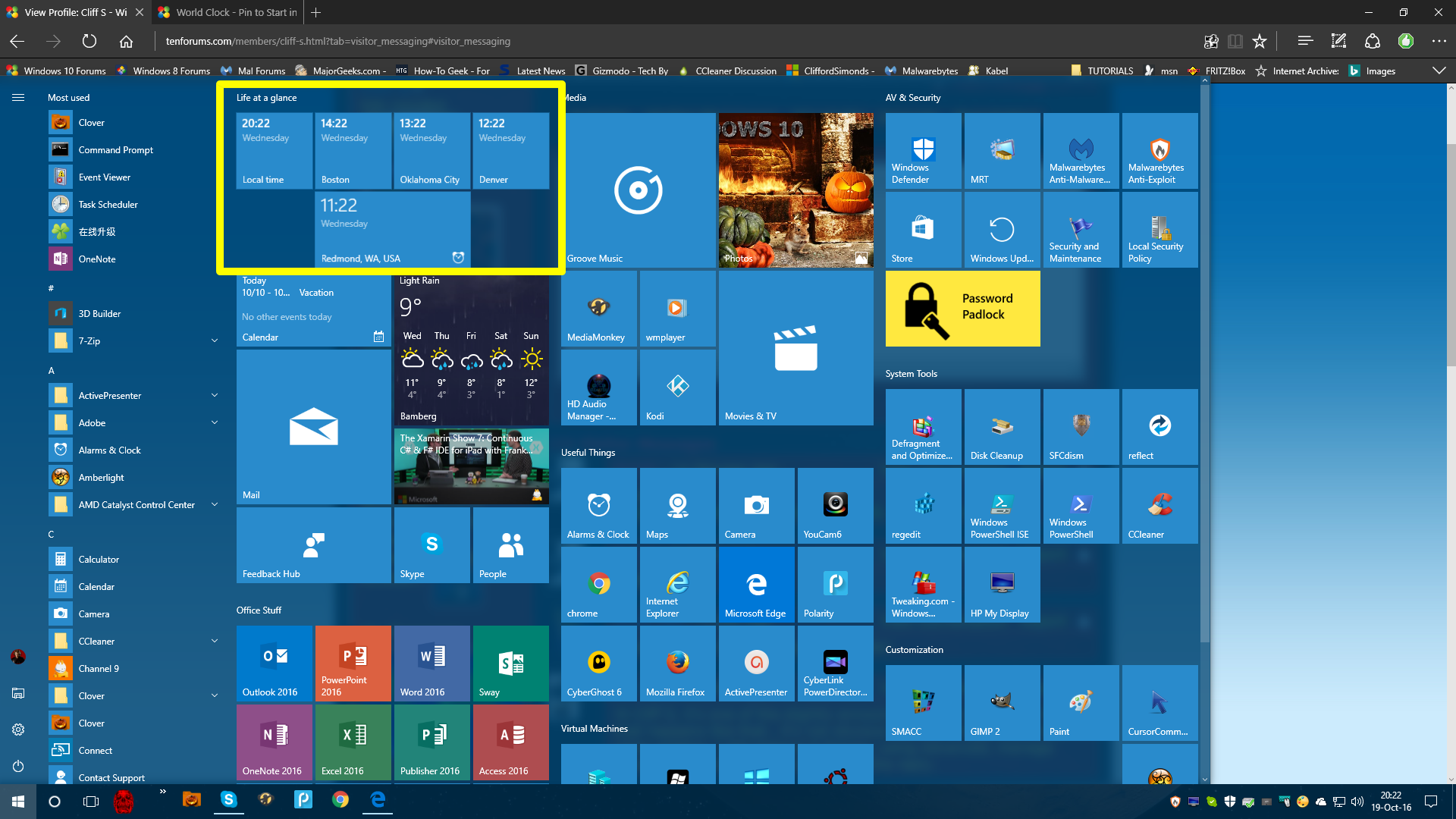
Task: Open the Windows Update tile
Action: (x=1002, y=230)
